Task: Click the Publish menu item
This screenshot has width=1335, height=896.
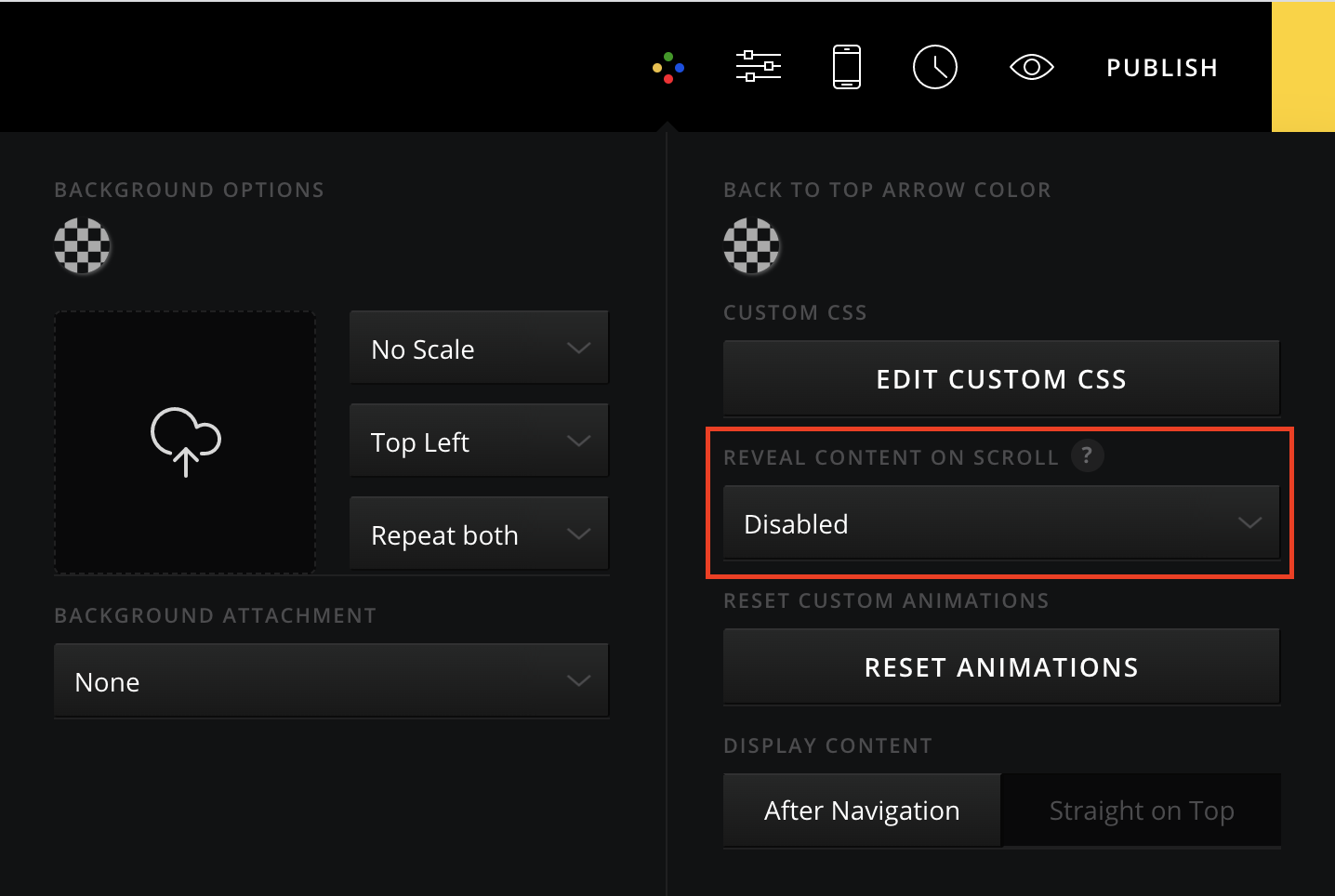Action: 1161,68
